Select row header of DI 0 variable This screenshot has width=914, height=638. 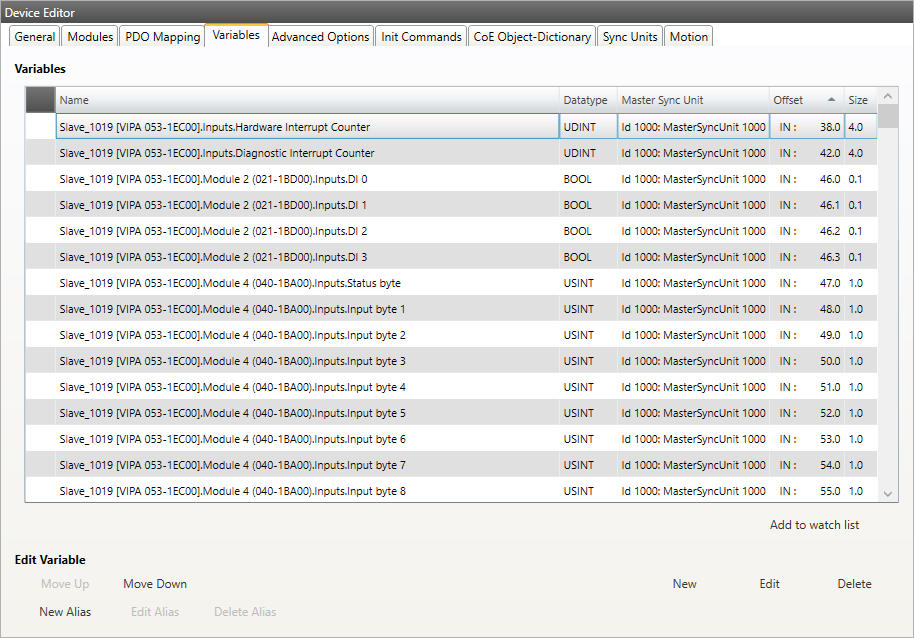tap(40, 179)
